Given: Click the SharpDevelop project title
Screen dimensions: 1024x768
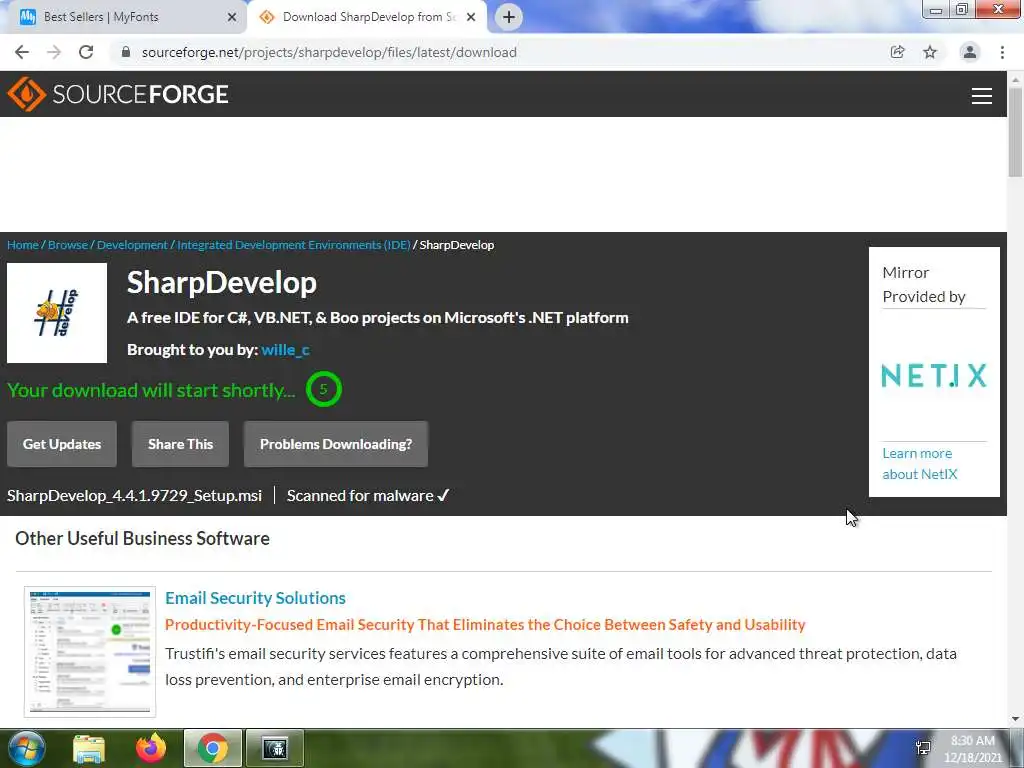Looking at the screenshot, I should coord(221,283).
